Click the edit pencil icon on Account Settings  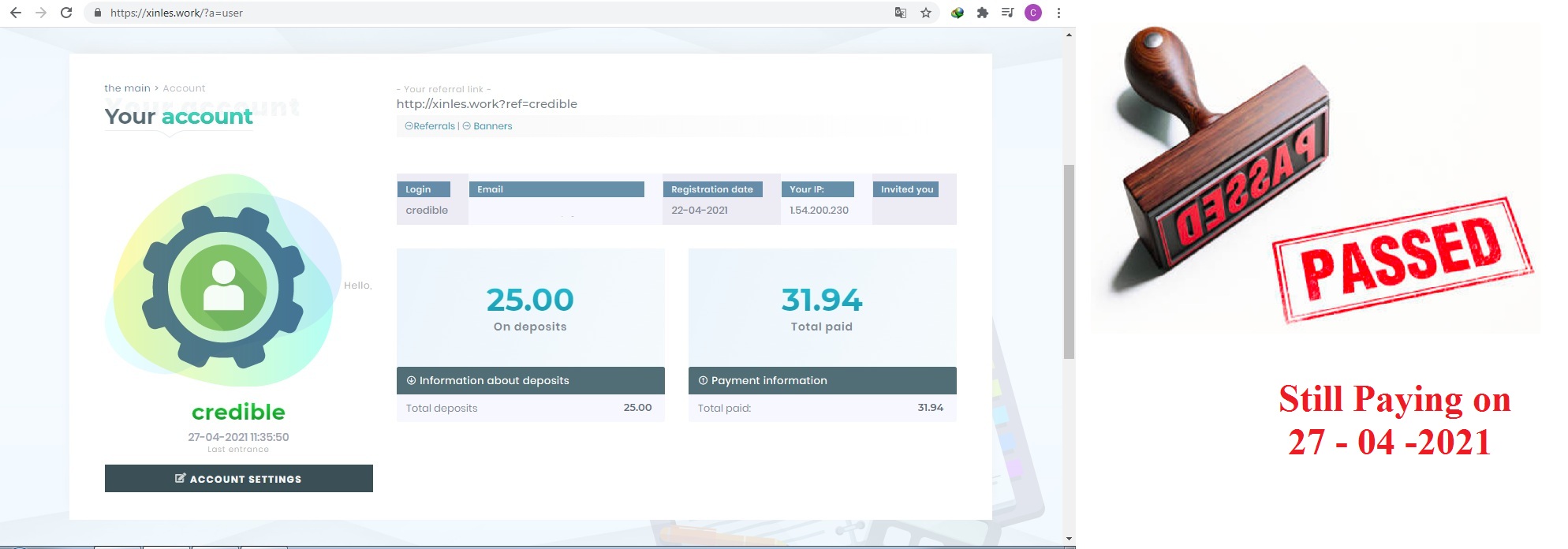point(180,478)
